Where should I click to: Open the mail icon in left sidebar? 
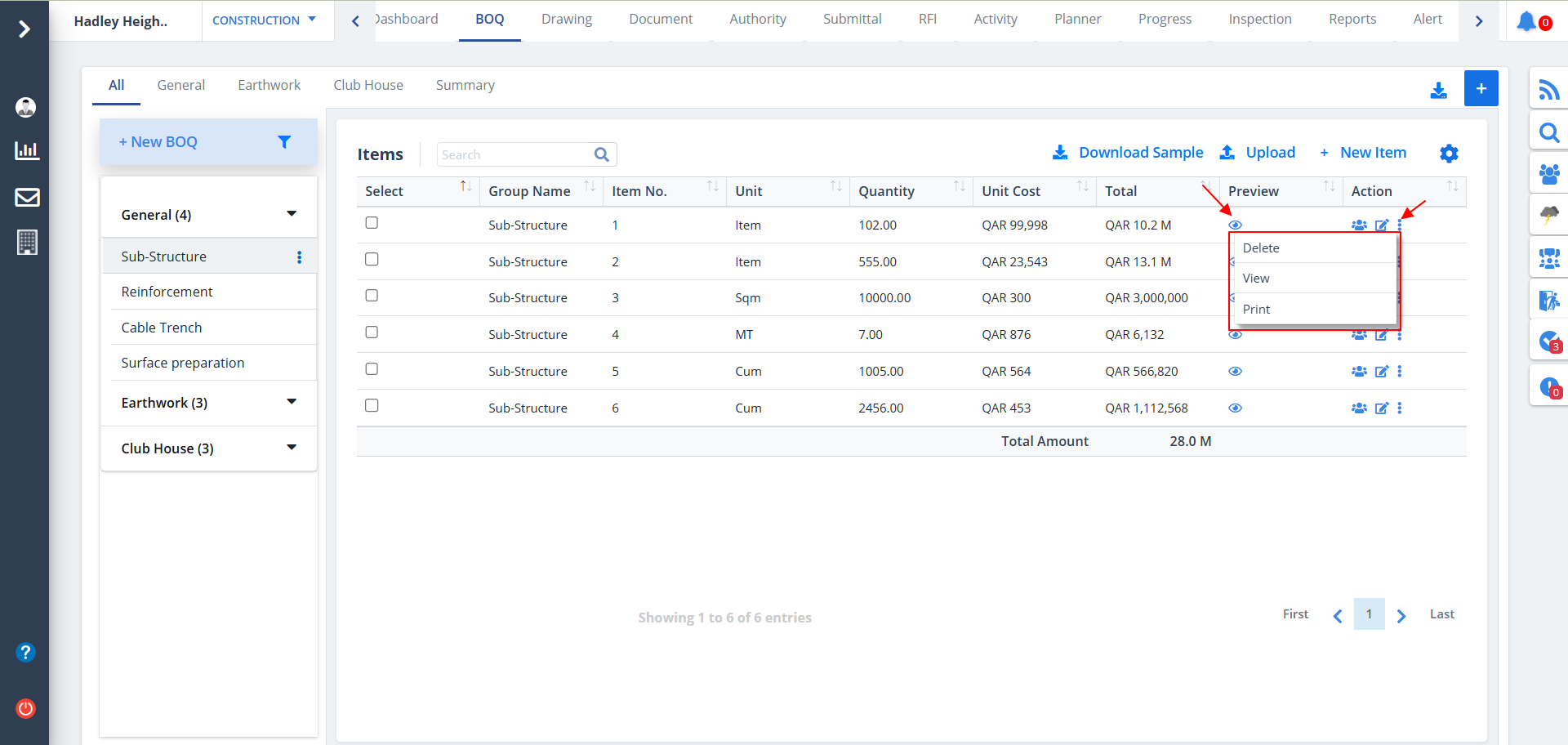click(27, 197)
